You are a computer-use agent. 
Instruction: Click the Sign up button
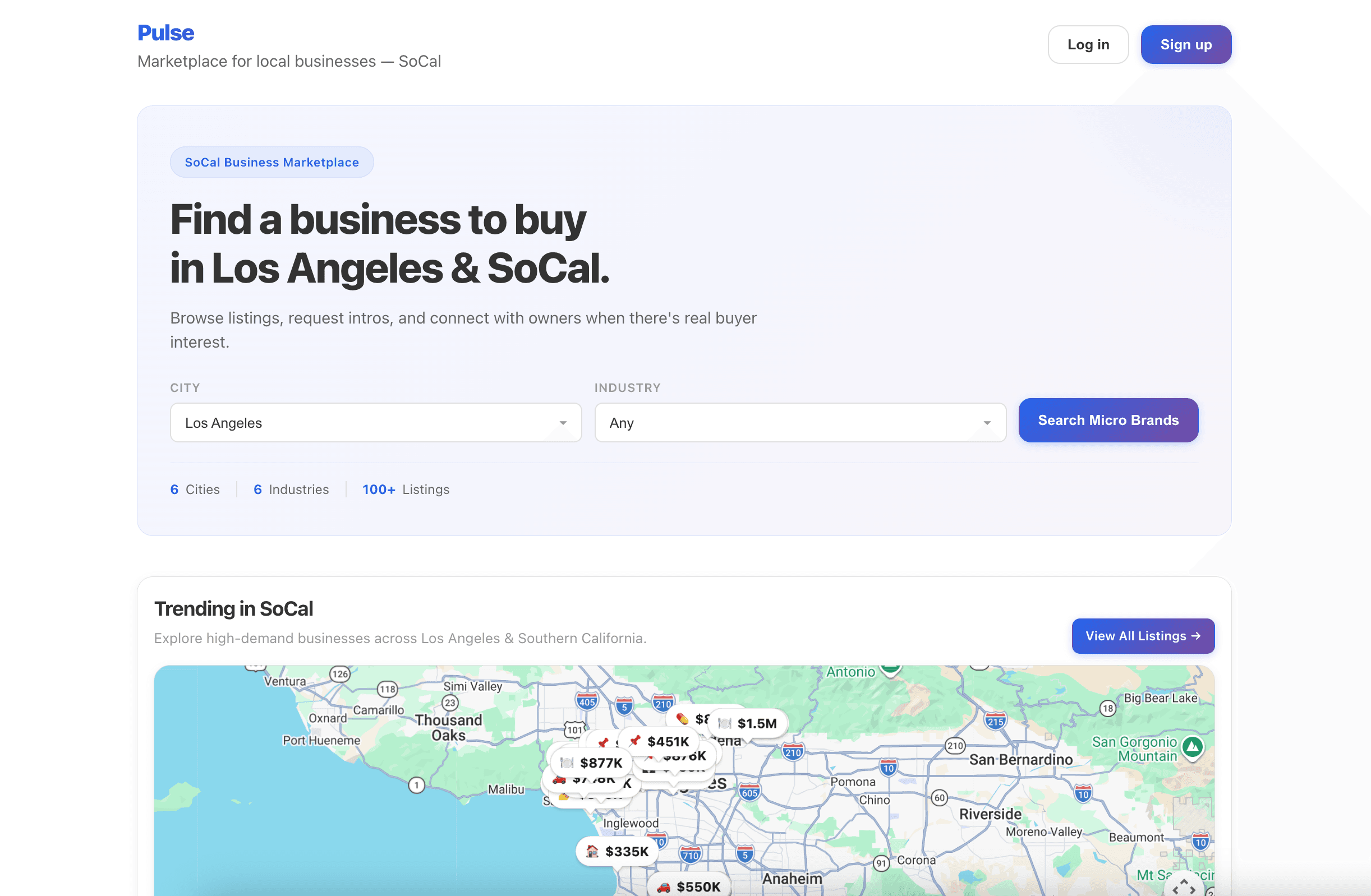pyautogui.click(x=1185, y=44)
